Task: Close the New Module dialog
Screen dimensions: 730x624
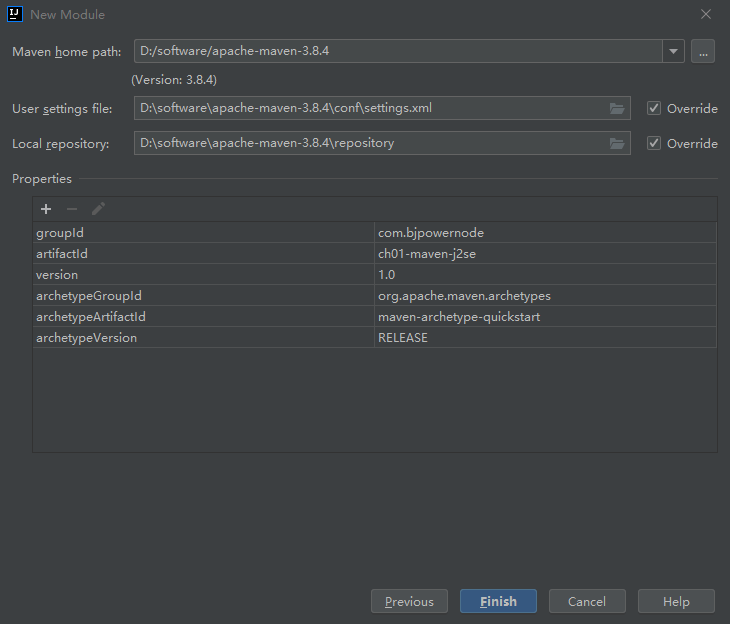Action: tap(706, 14)
